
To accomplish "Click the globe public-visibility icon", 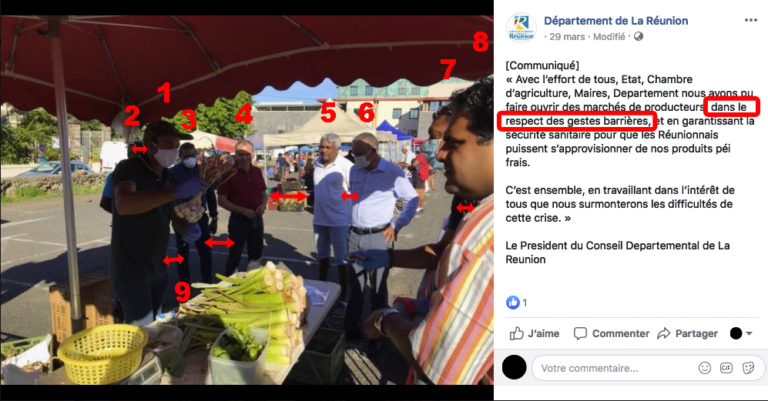I will pyautogui.click(x=638, y=37).
